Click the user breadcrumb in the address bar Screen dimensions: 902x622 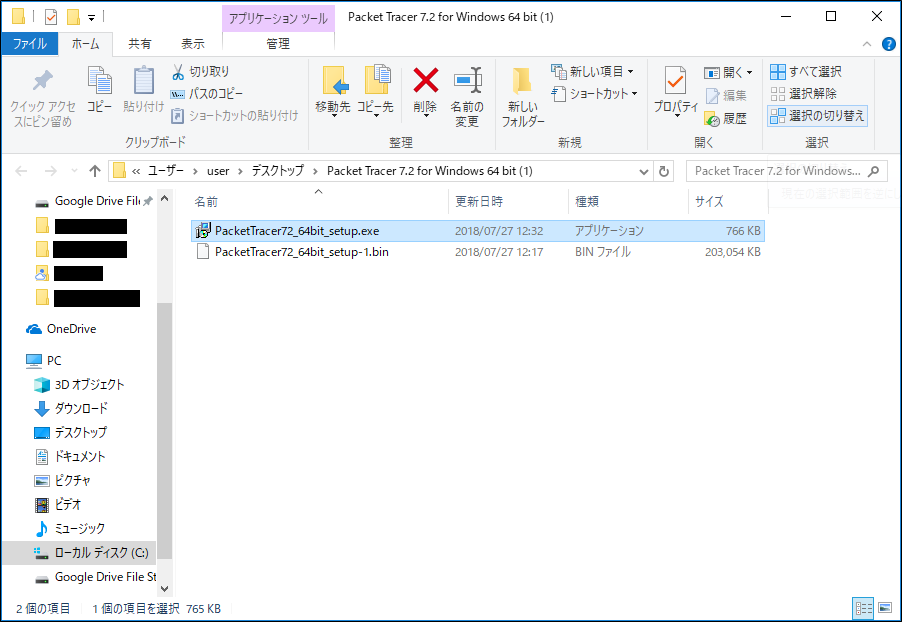click(x=218, y=171)
